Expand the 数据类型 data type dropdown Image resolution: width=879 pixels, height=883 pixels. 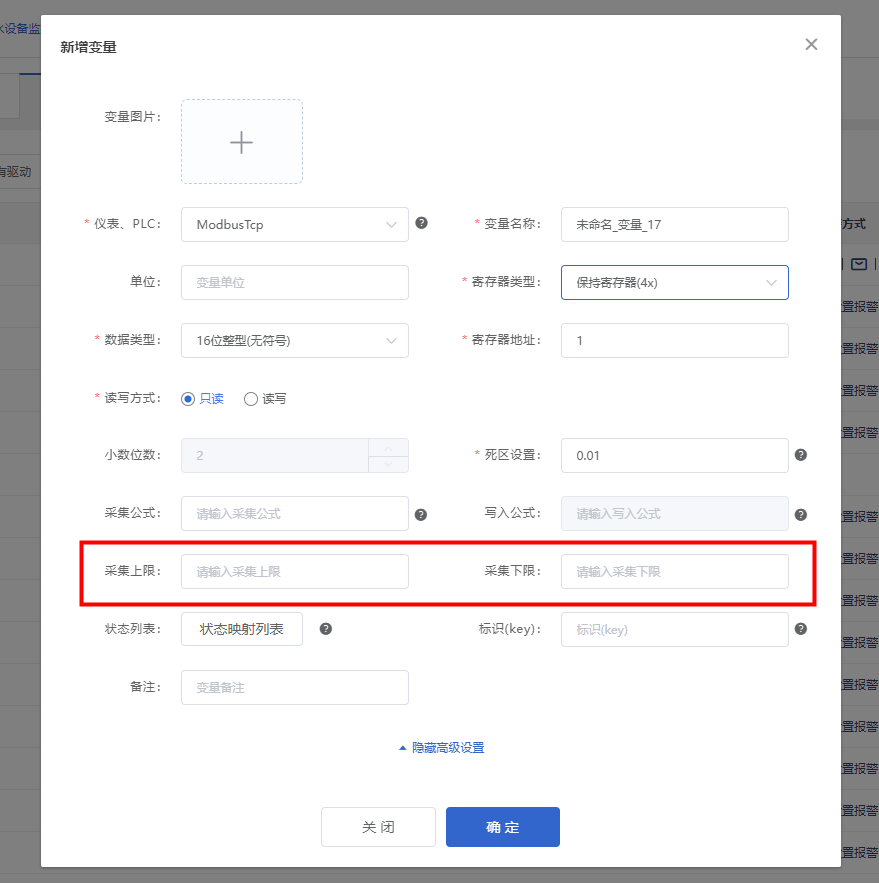[294, 340]
